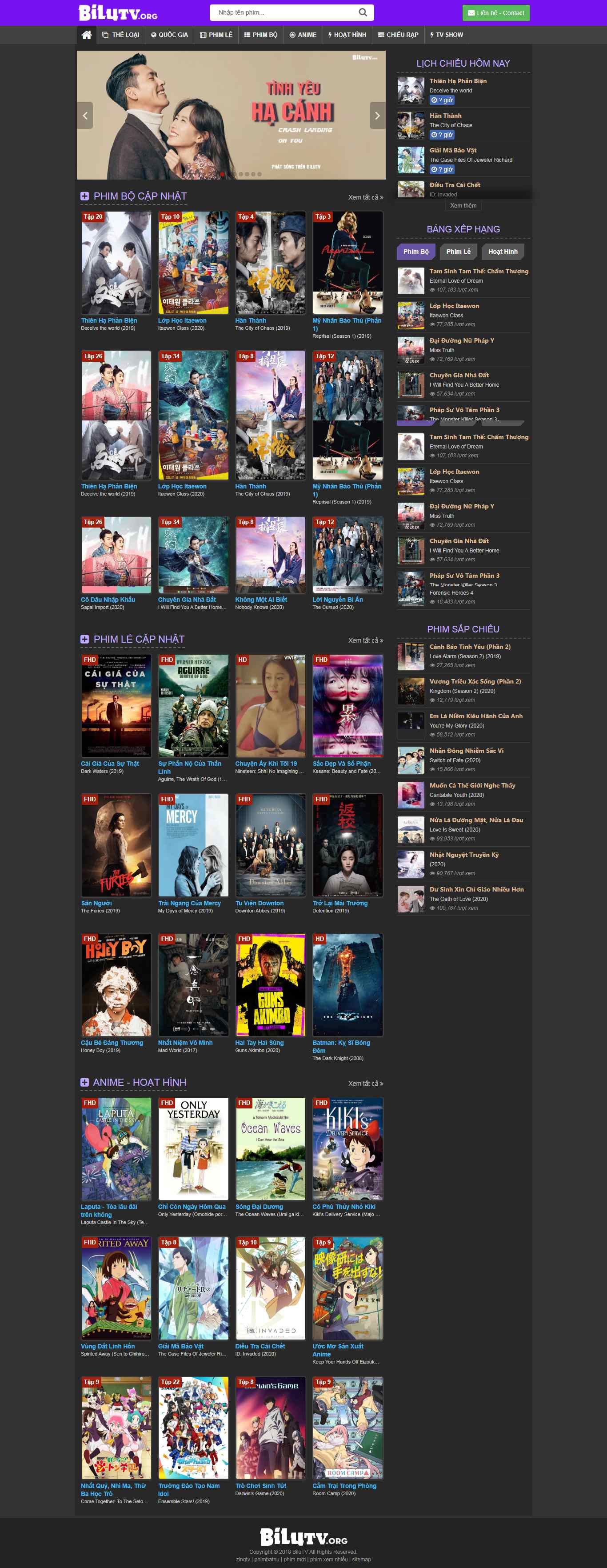Advance to the next banner slide
Image resolution: width=607 pixels, height=1568 pixels.
click(377, 115)
